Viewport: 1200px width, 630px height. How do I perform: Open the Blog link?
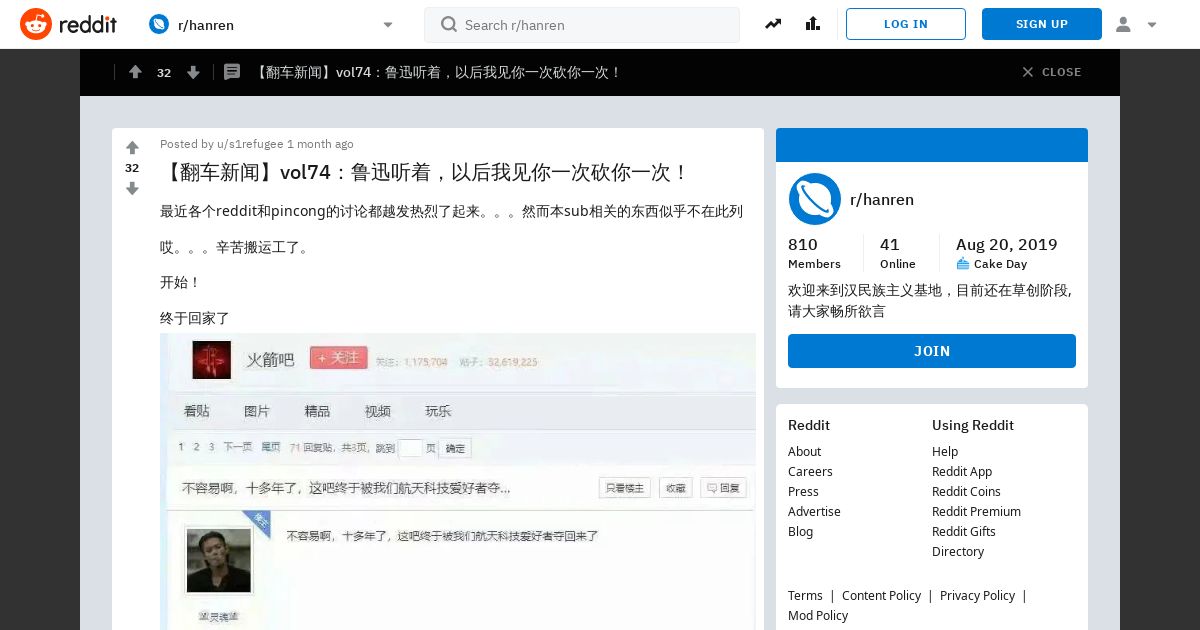pyautogui.click(x=800, y=531)
